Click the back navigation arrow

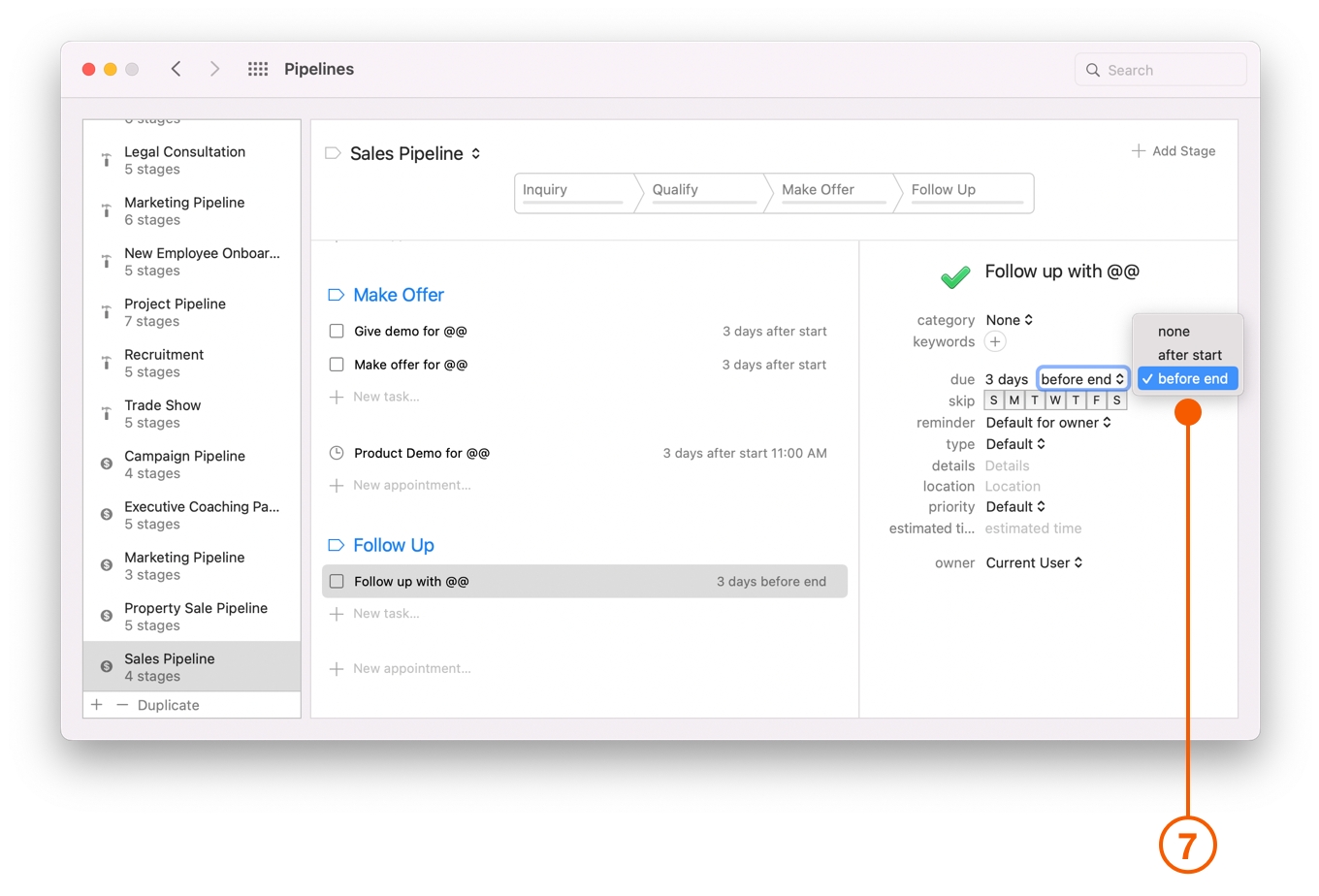click(176, 69)
